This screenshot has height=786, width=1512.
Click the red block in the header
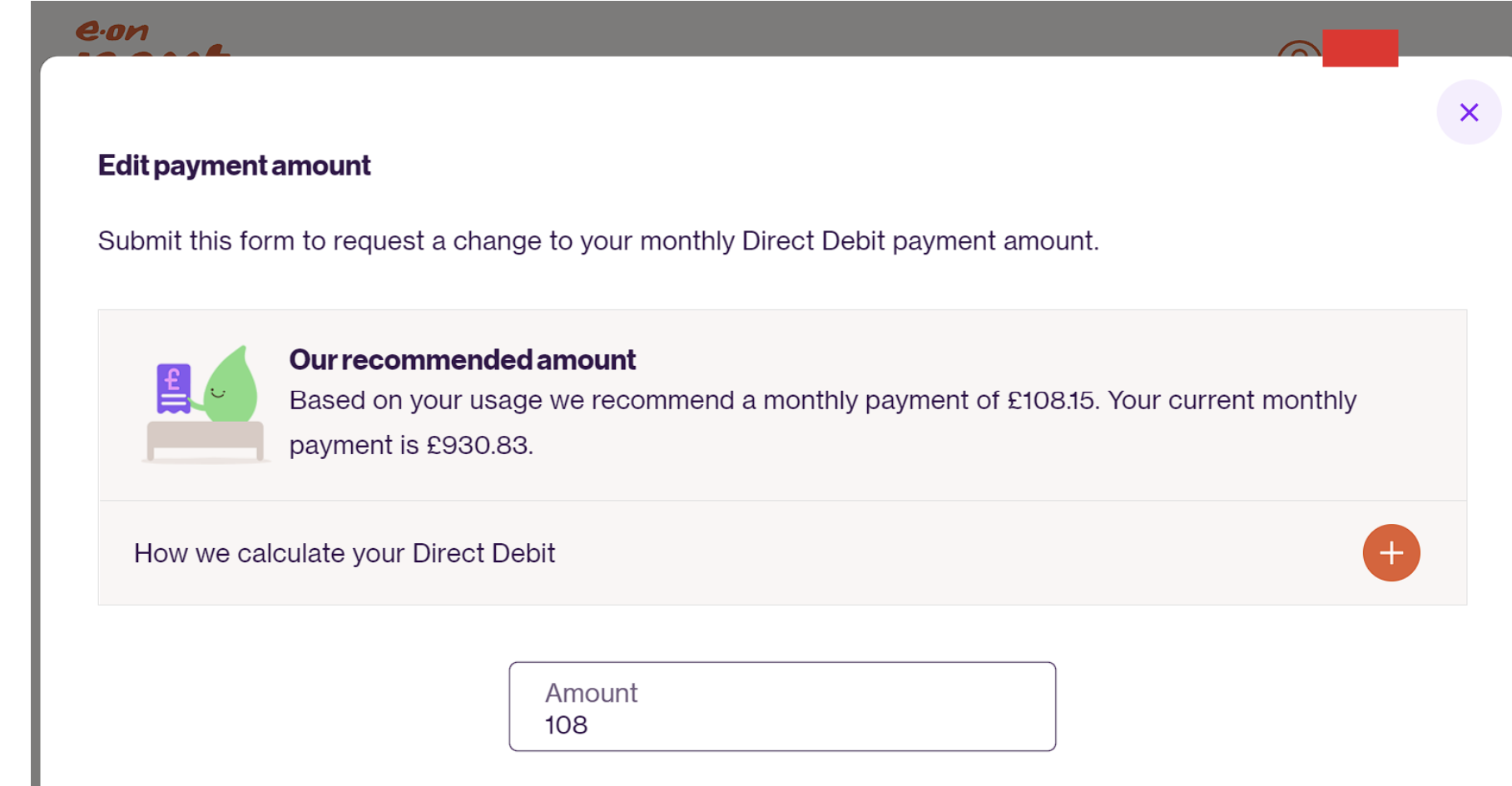tap(1360, 48)
